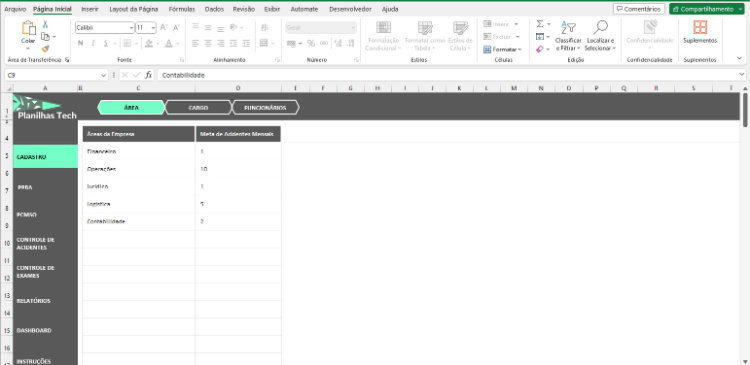Increase decimal places icon
The width and height of the screenshot is (750, 365).
[x=338, y=44]
